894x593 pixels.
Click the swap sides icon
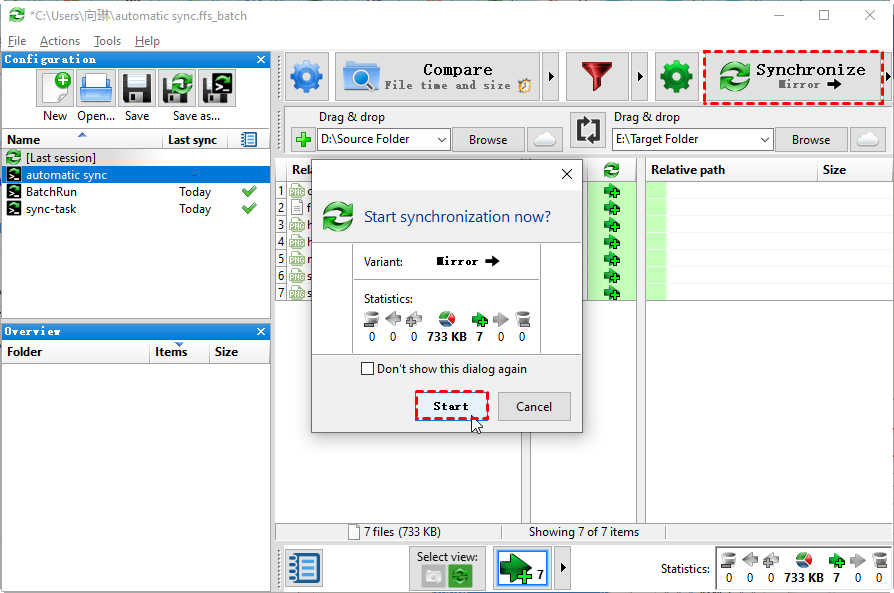(589, 130)
